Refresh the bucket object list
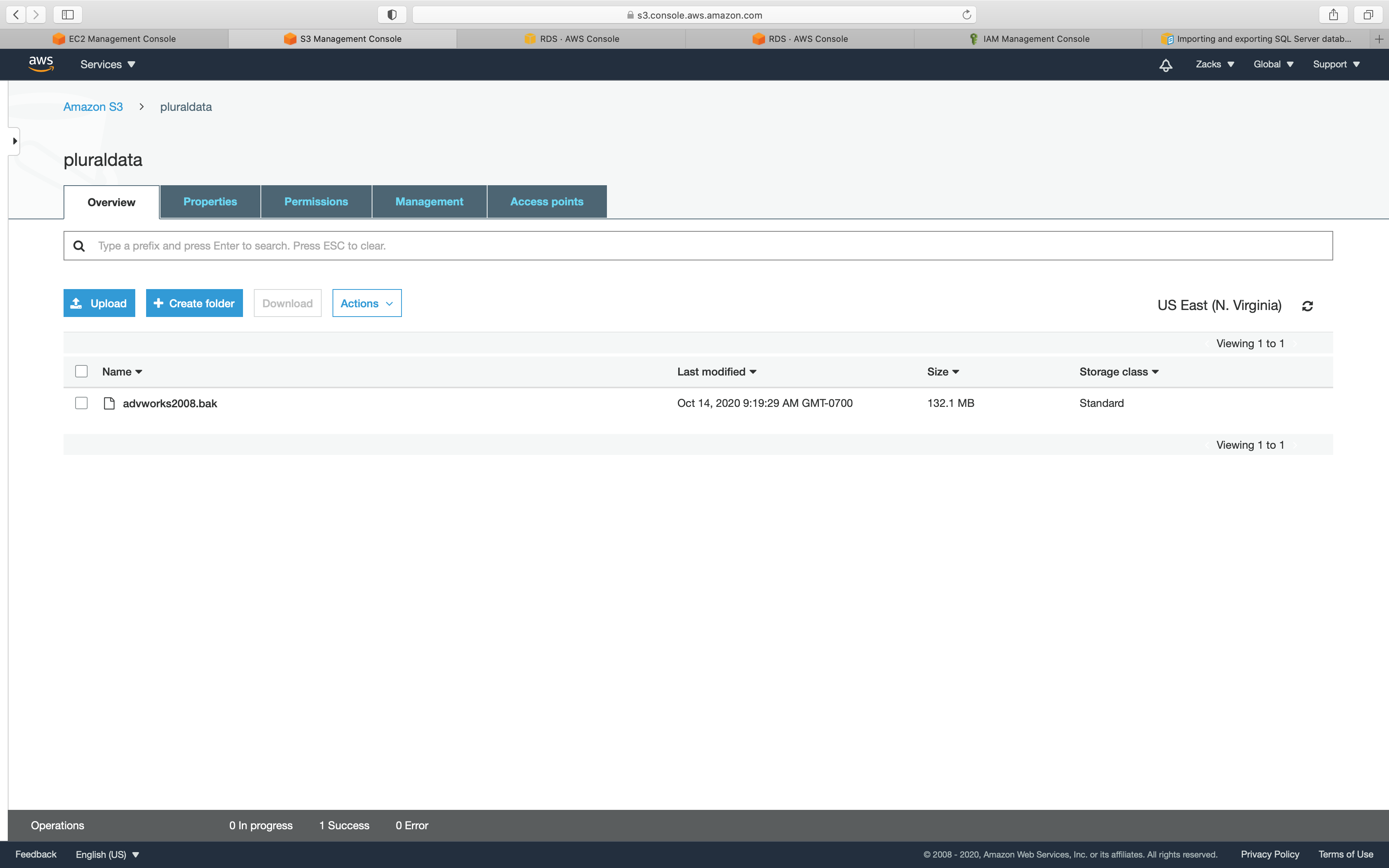This screenshot has height=868, width=1389. point(1307,306)
